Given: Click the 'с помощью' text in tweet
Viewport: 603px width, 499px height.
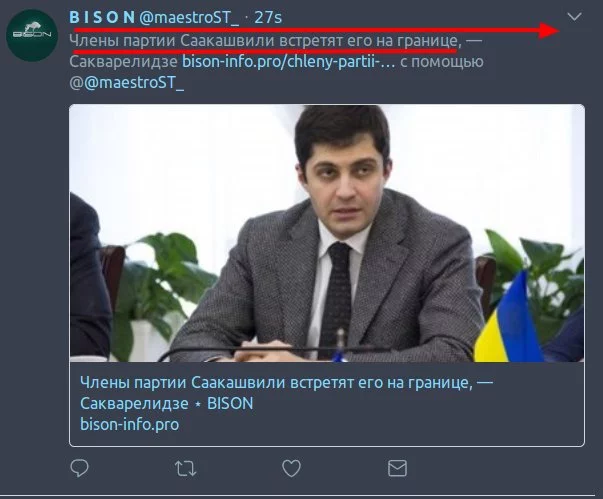Looking at the screenshot, I should click(x=441, y=62).
